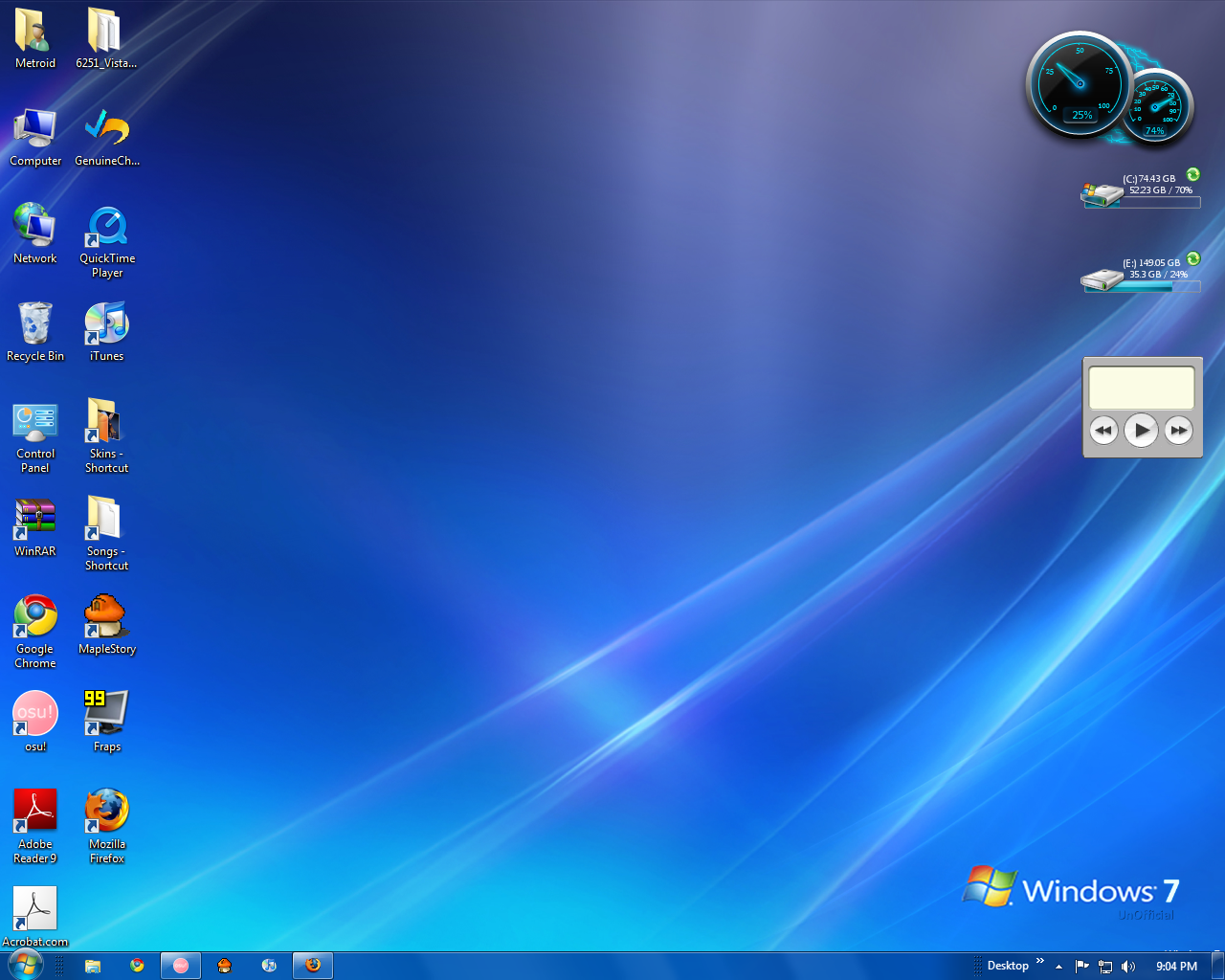Click the Show Desktop button strip
This screenshot has height=980, width=1225.
coord(1217,966)
